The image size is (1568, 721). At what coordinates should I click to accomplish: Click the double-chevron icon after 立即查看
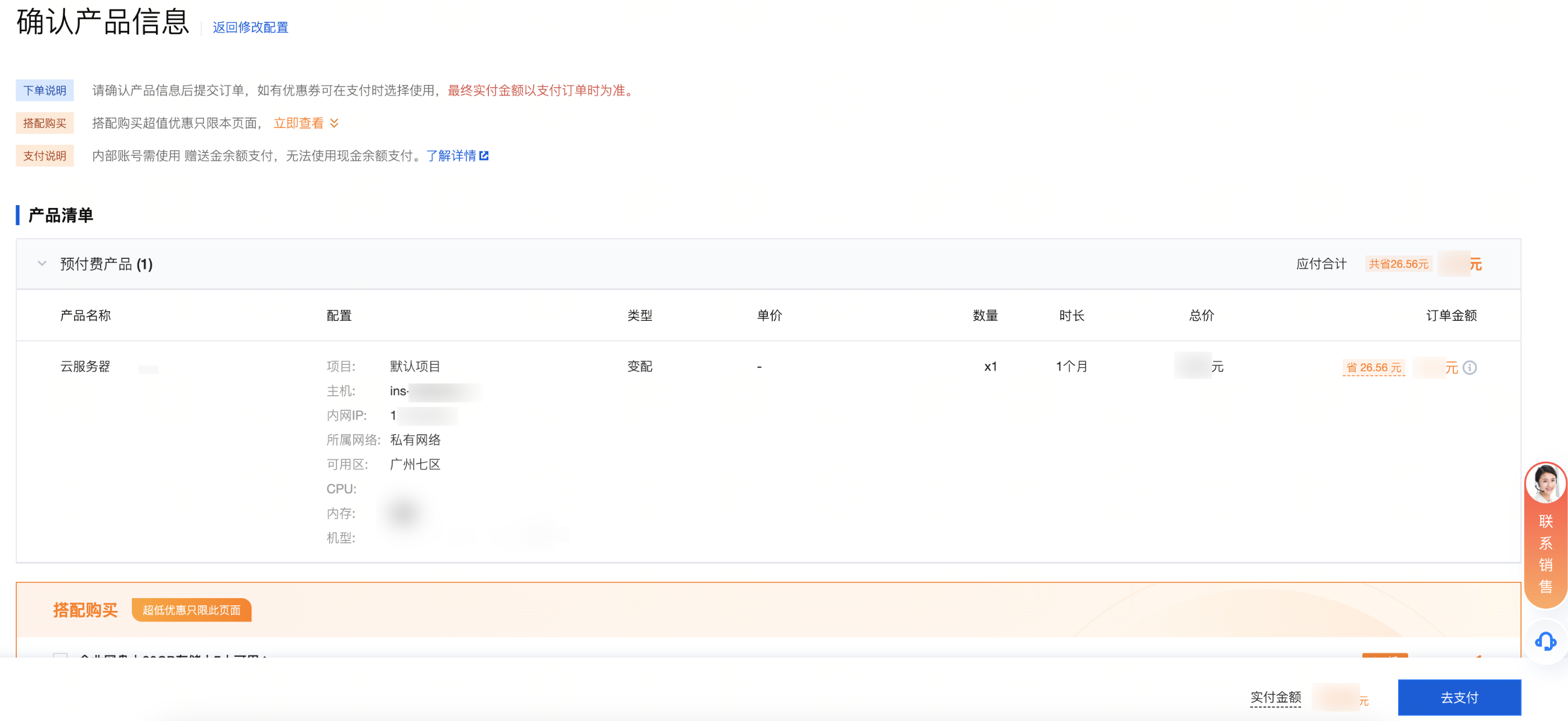click(334, 123)
